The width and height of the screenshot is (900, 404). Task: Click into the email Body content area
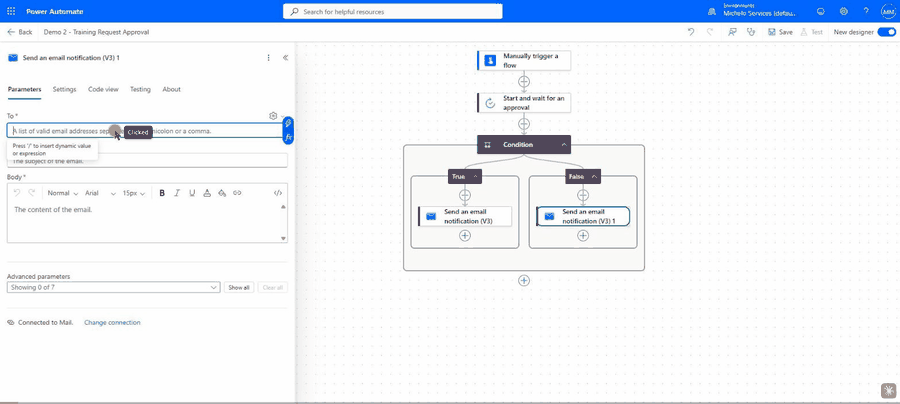tap(143, 221)
